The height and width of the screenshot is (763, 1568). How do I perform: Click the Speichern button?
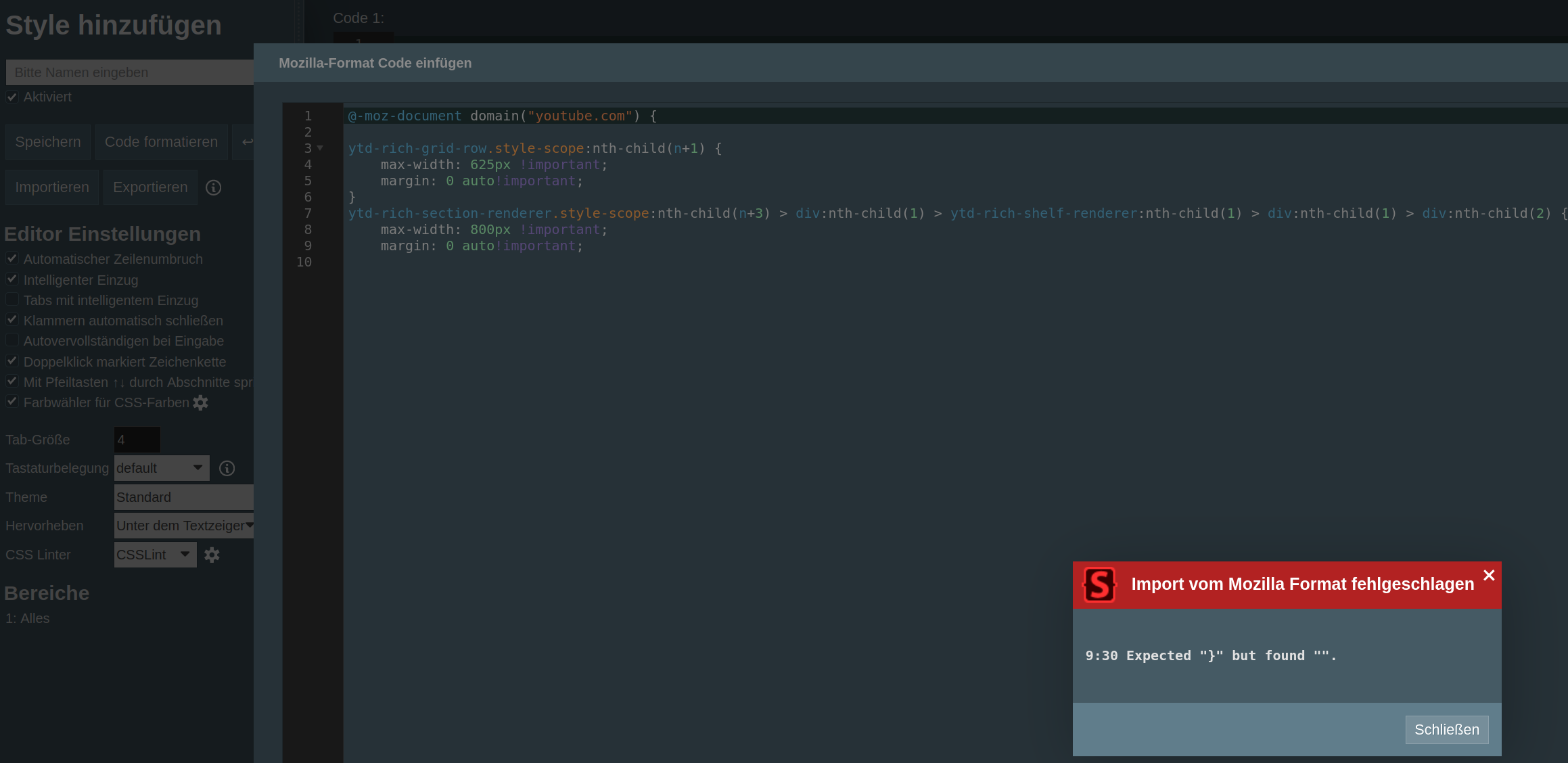coord(48,142)
